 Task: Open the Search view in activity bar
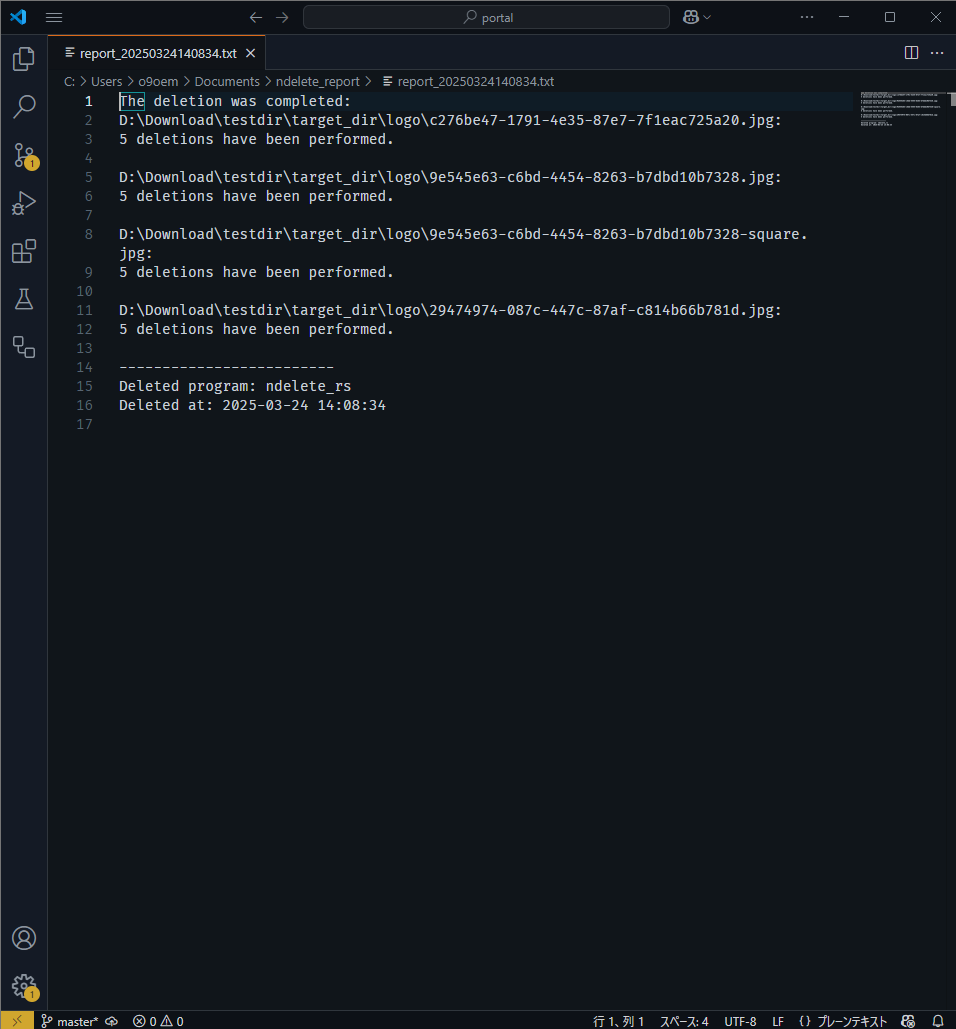[24, 107]
